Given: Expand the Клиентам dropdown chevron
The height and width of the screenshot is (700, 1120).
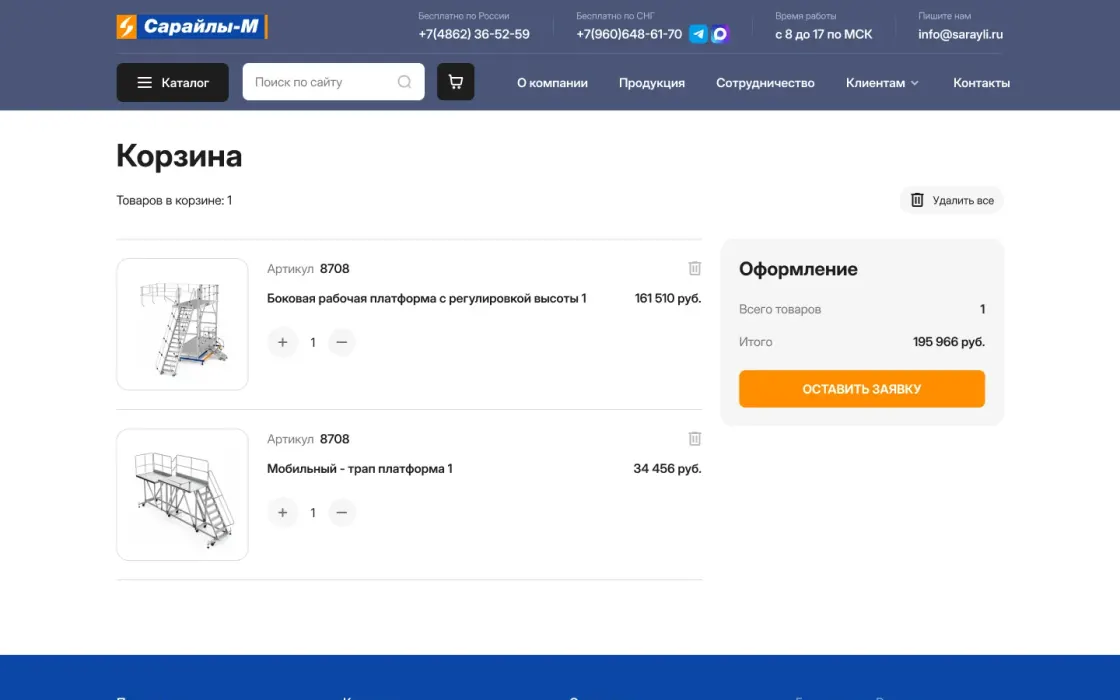Looking at the screenshot, I should tap(914, 84).
